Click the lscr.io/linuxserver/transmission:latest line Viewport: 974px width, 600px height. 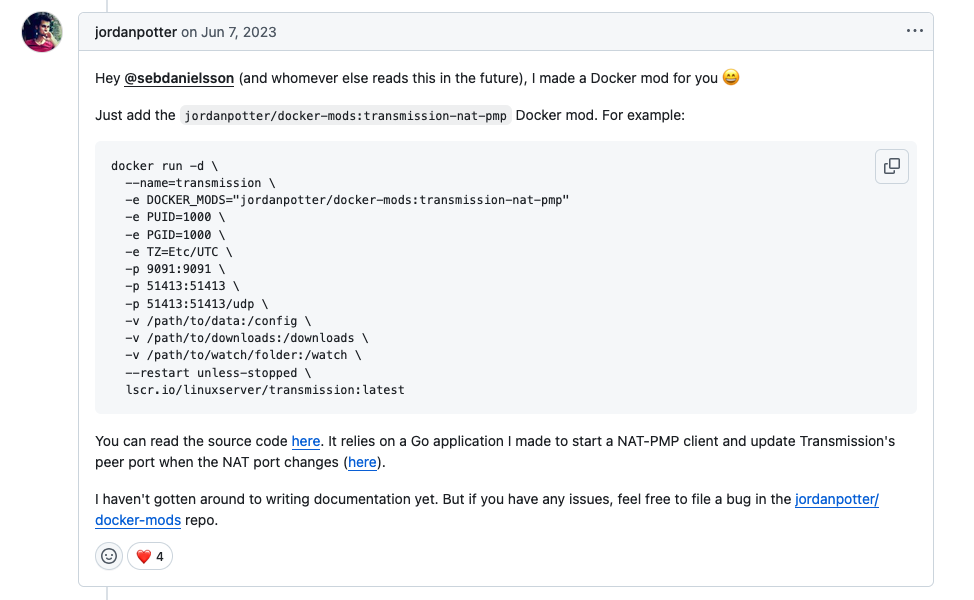(264, 389)
